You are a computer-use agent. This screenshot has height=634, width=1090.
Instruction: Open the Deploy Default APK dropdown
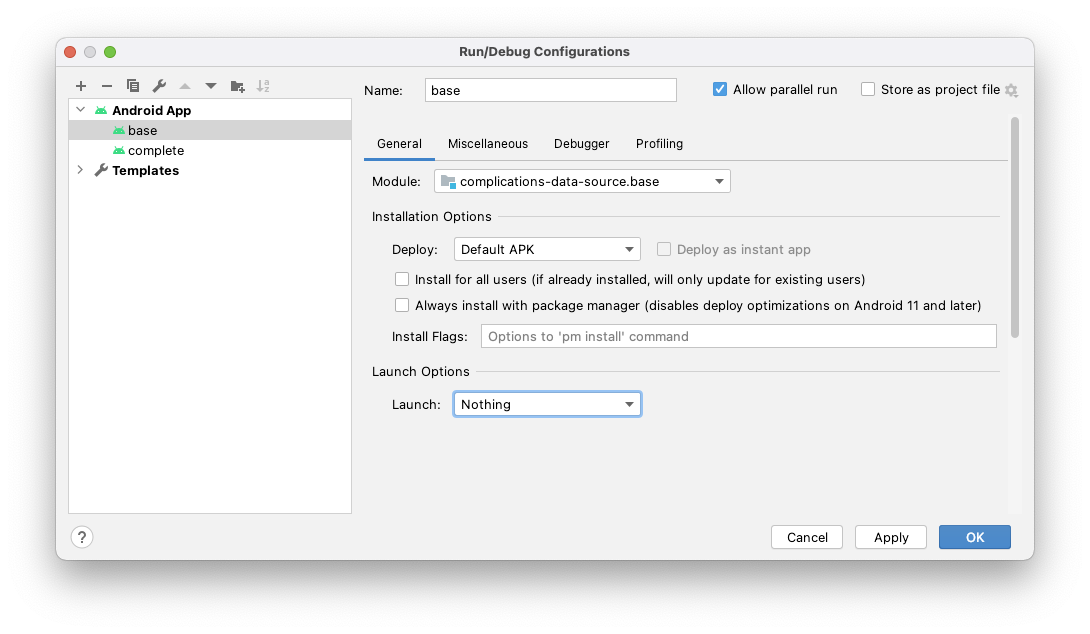point(547,250)
